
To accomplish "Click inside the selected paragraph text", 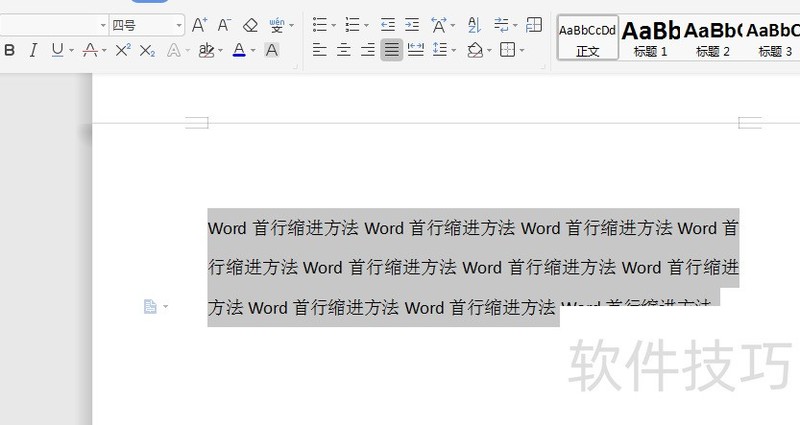I will (472, 267).
